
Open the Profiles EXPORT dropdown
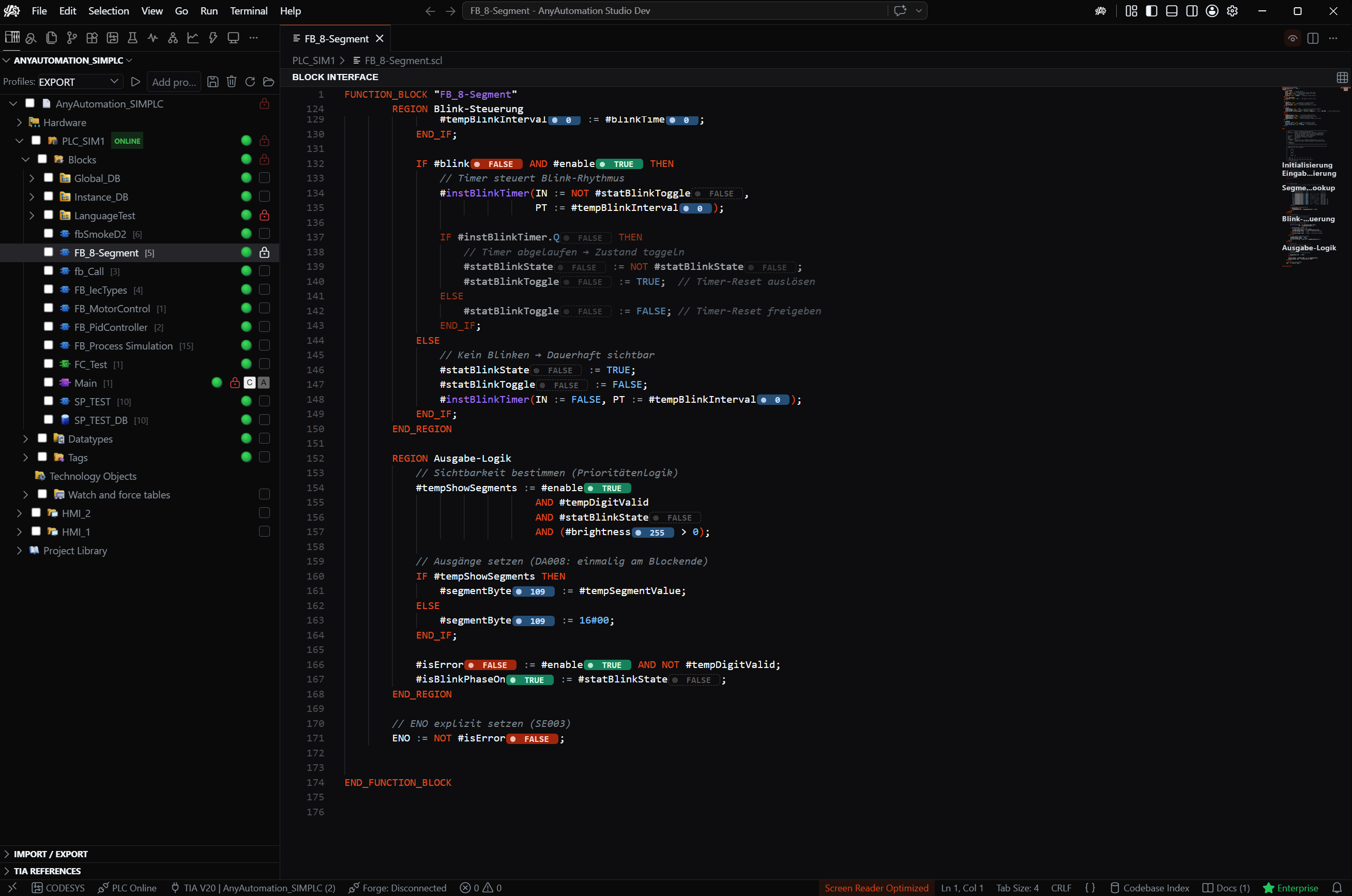79,82
